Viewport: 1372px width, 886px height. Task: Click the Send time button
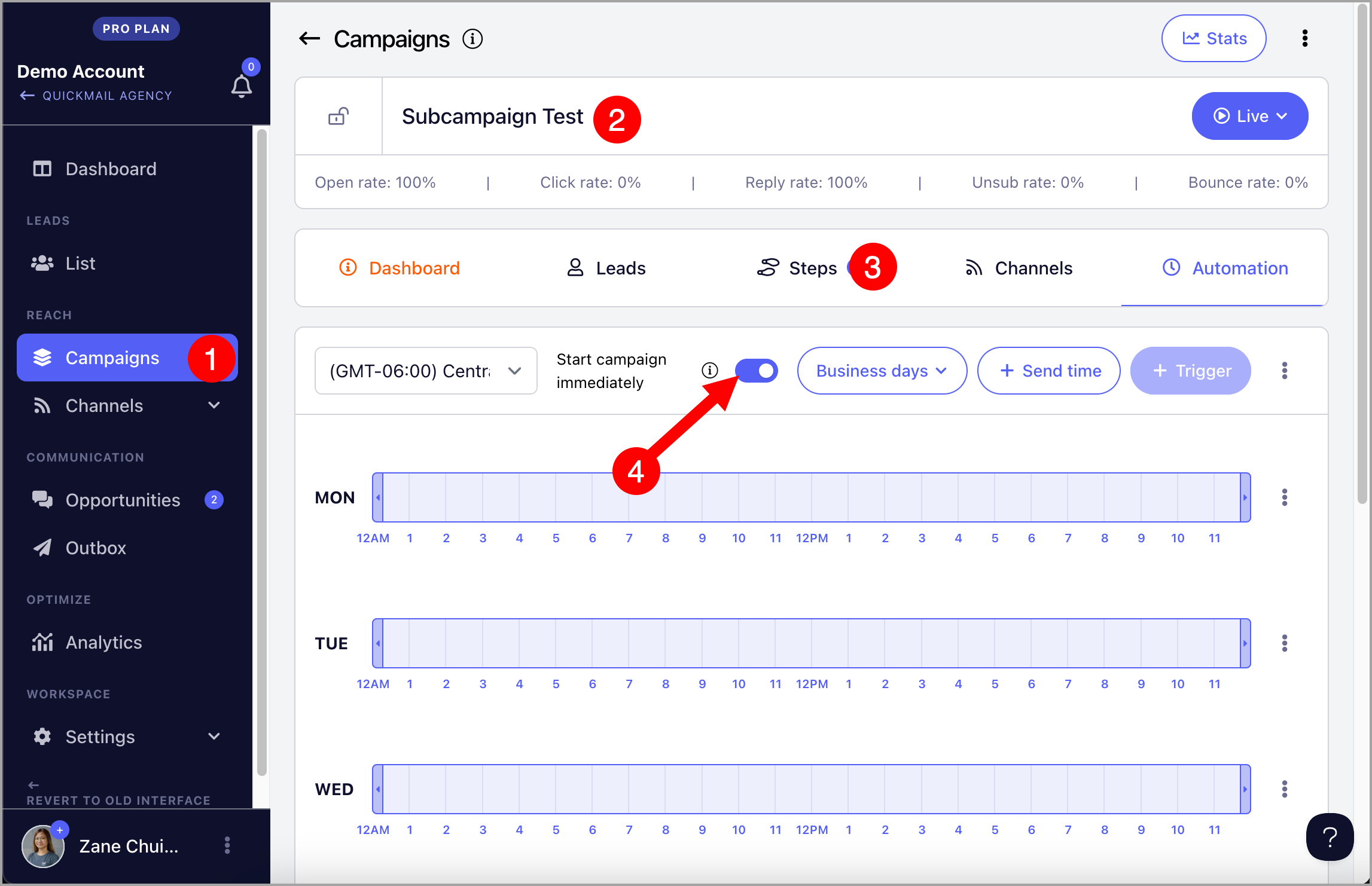(x=1048, y=371)
